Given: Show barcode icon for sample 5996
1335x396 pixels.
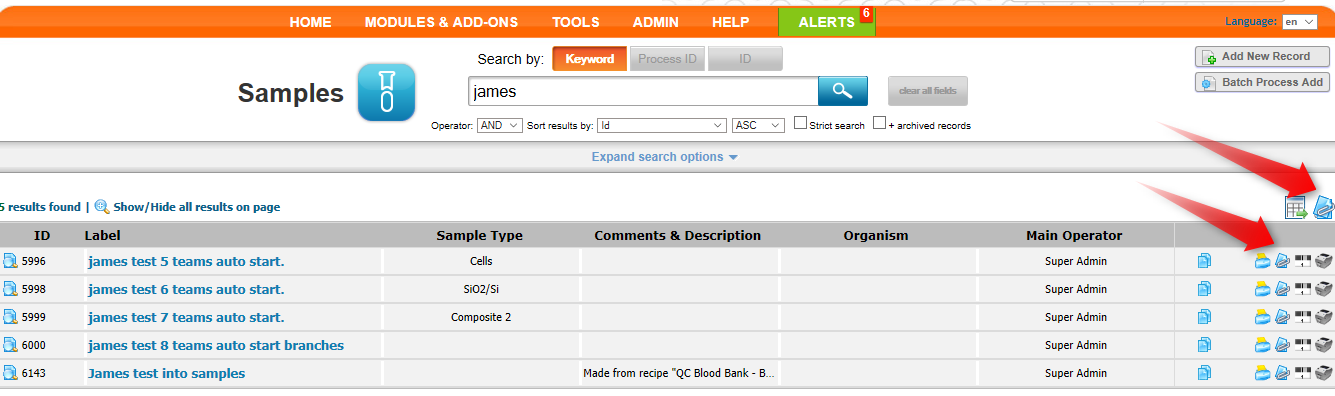Looking at the screenshot, I should [1303, 261].
